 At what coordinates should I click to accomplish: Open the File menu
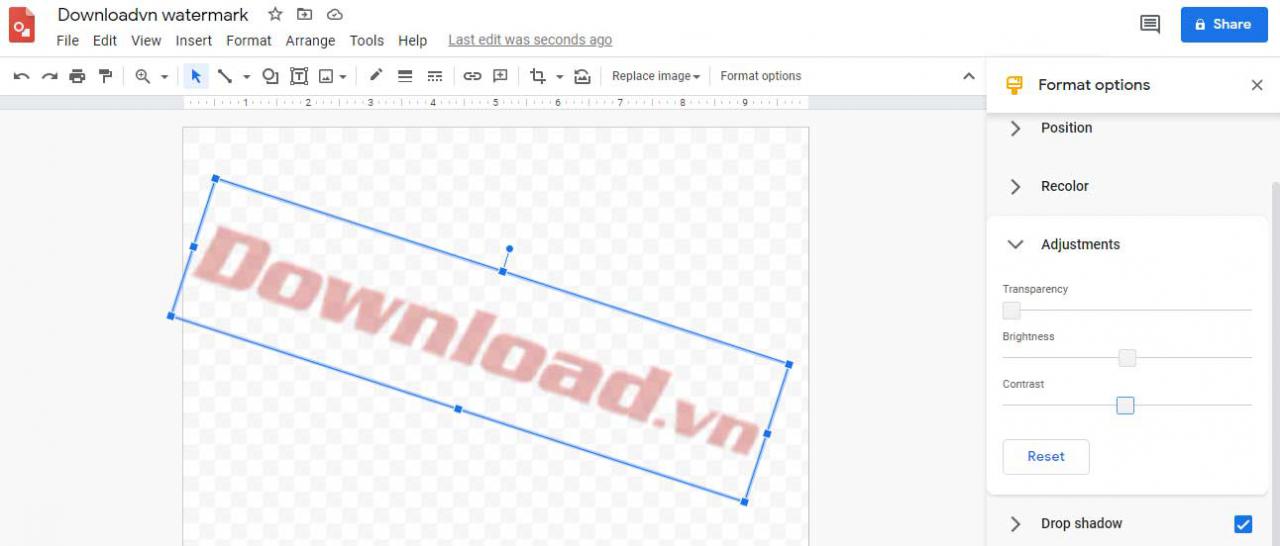point(67,41)
